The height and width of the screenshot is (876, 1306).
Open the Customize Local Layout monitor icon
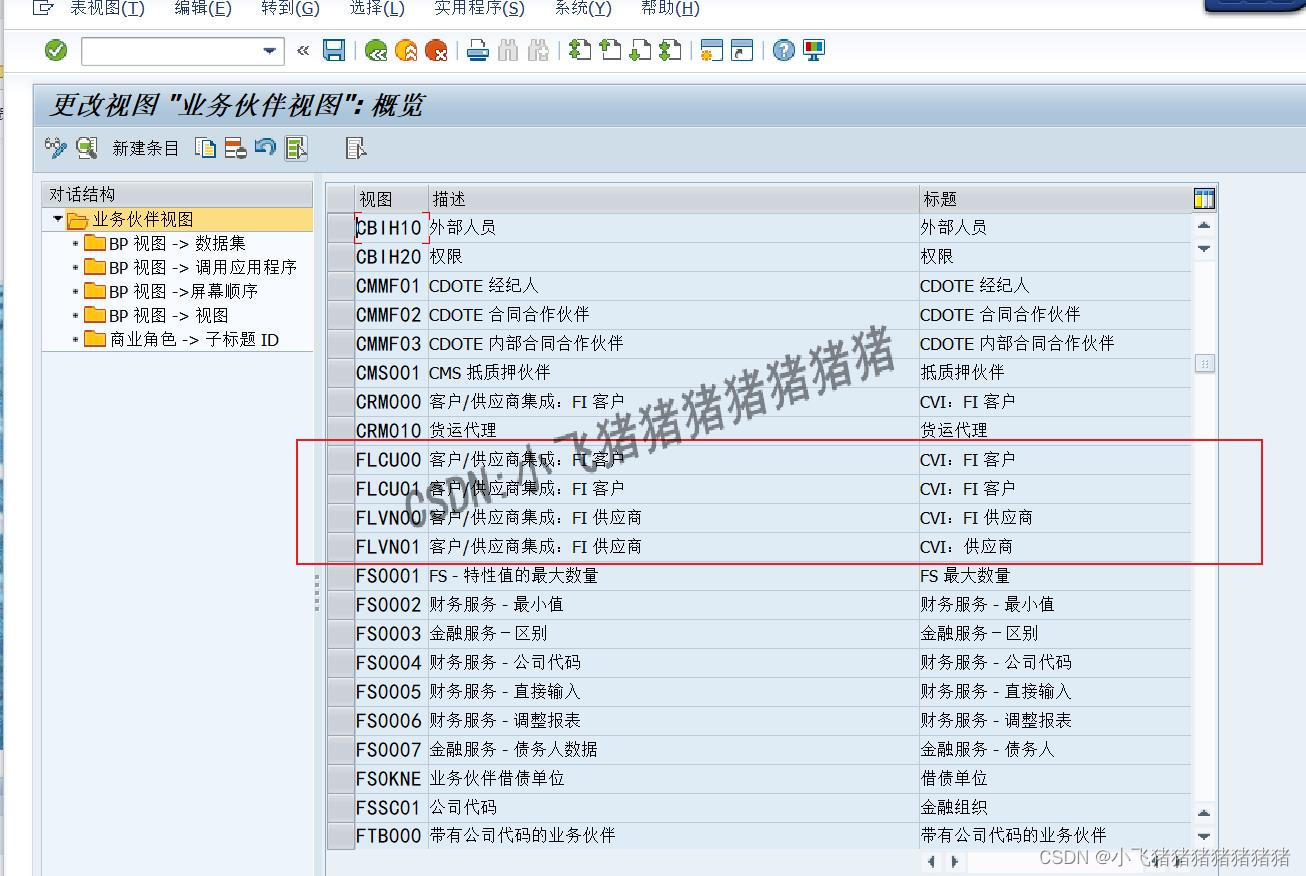click(x=814, y=50)
